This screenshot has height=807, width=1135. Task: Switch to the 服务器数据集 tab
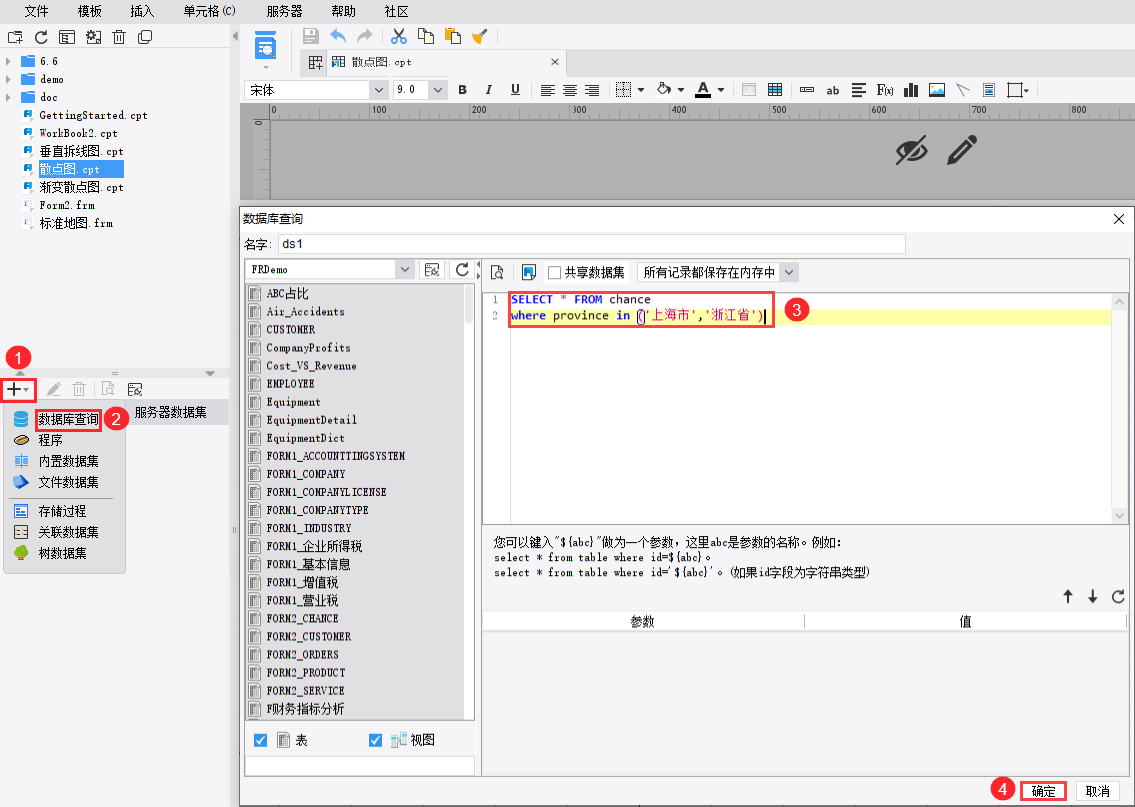click(x=171, y=413)
